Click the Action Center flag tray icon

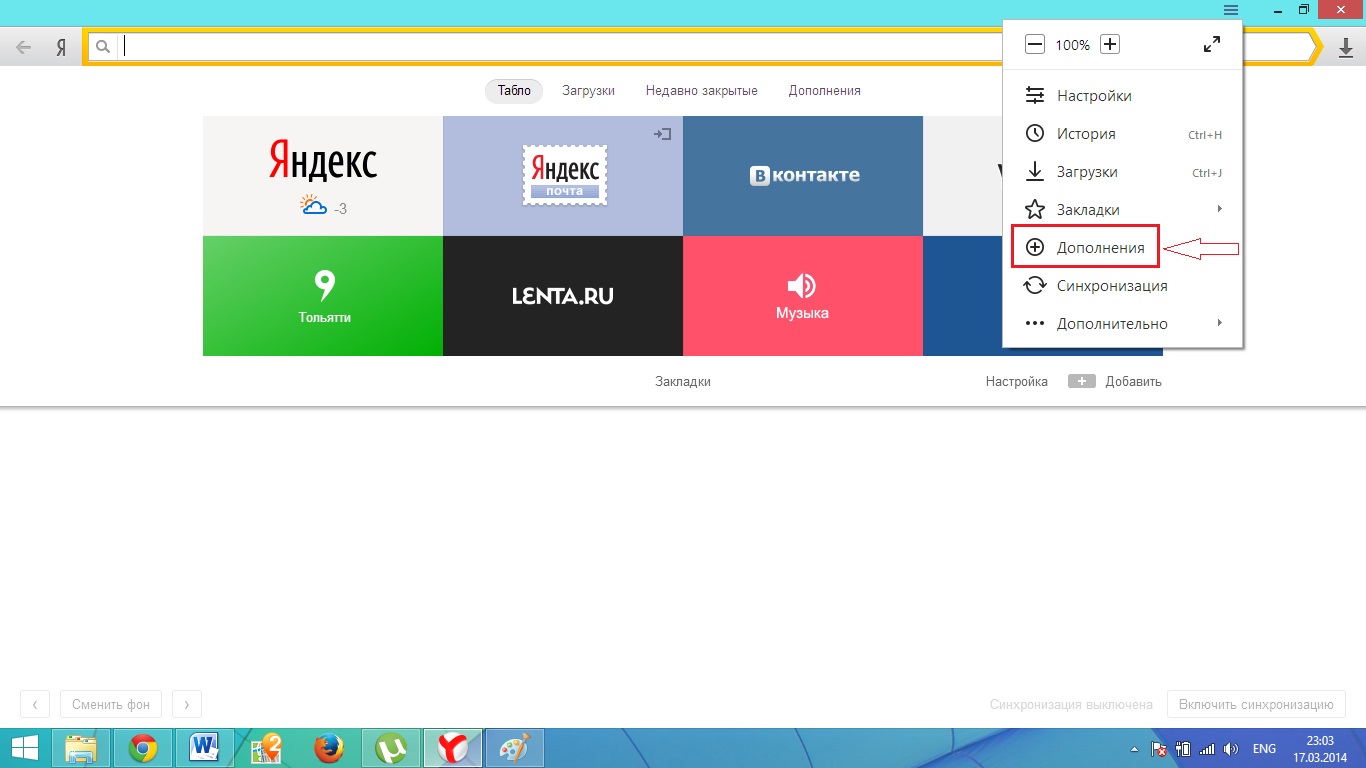[1160, 749]
